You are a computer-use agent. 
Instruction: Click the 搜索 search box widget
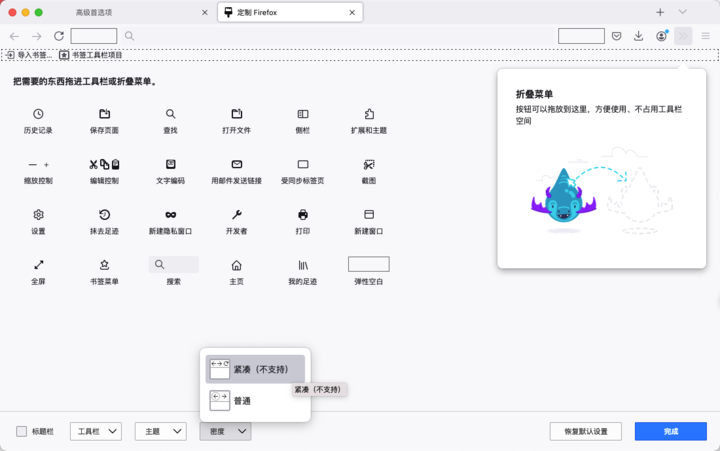pos(173,265)
